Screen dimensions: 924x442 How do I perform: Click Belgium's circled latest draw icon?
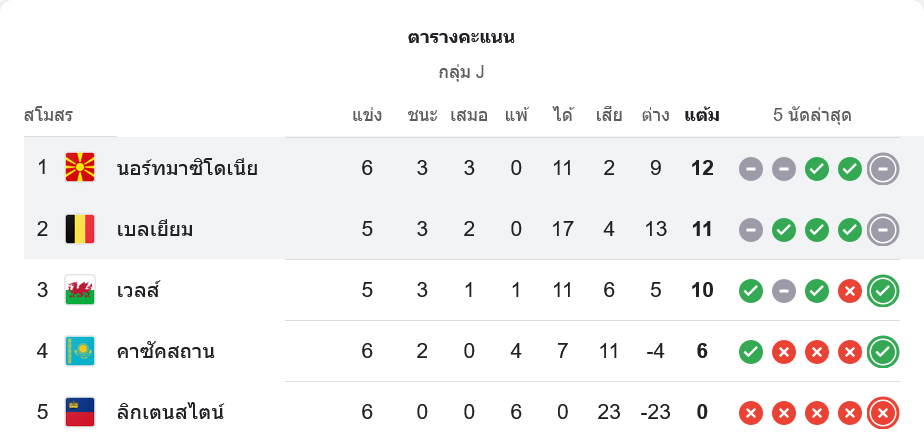[882, 229]
